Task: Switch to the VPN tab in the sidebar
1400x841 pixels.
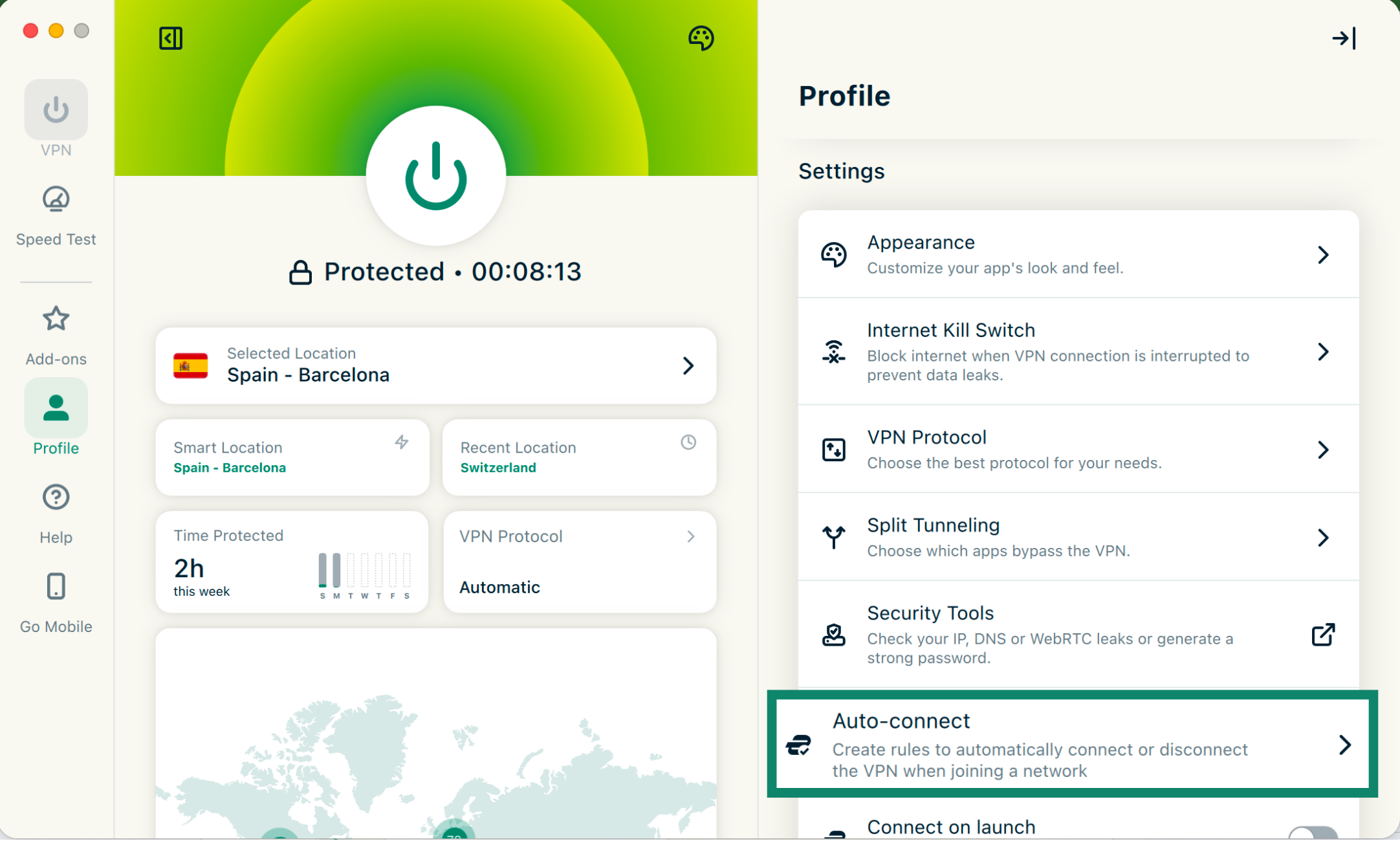Action: 56,111
